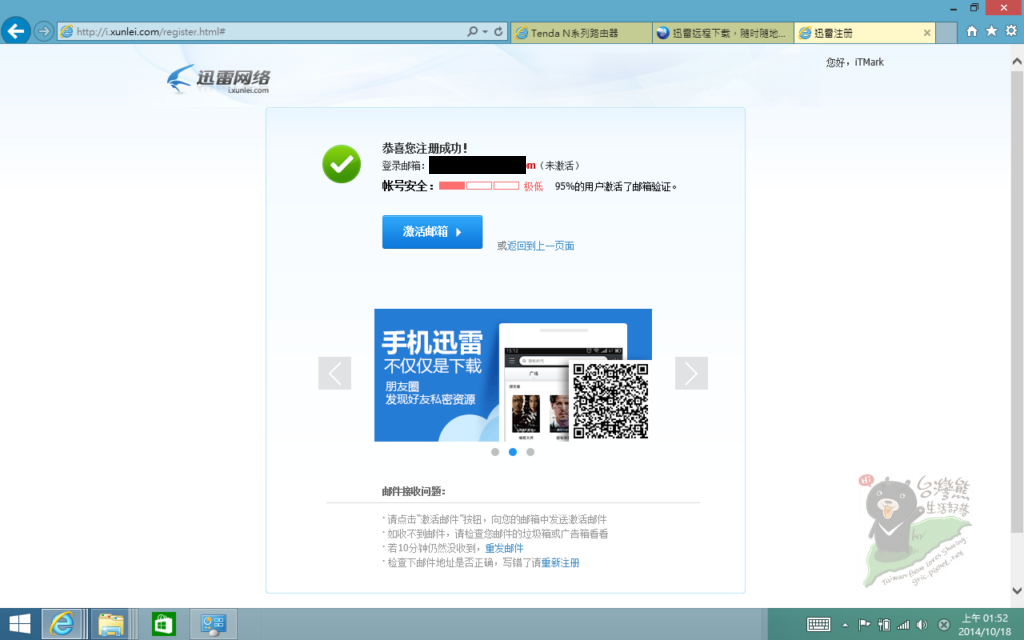This screenshot has height=640, width=1024.
Task: Open the clock showing 01:52
Action: pos(984,624)
